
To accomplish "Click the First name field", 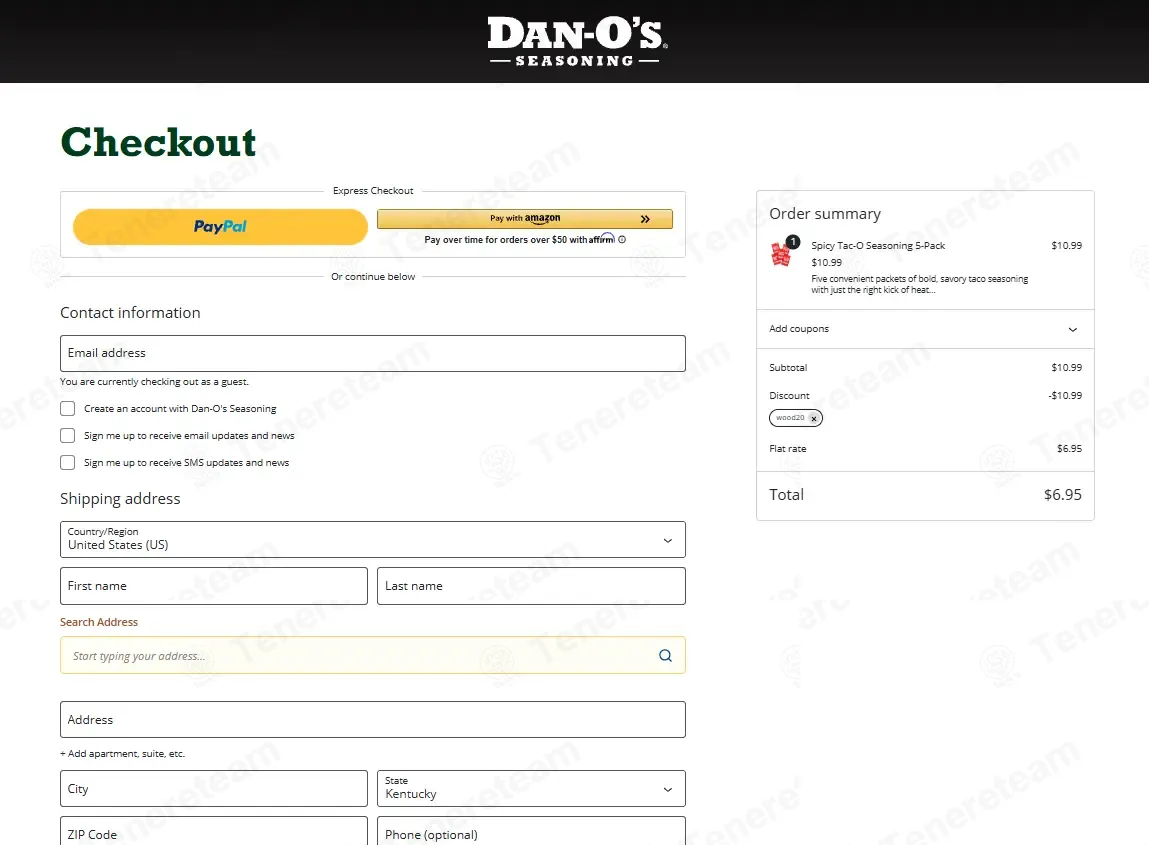I will (213, 586).
